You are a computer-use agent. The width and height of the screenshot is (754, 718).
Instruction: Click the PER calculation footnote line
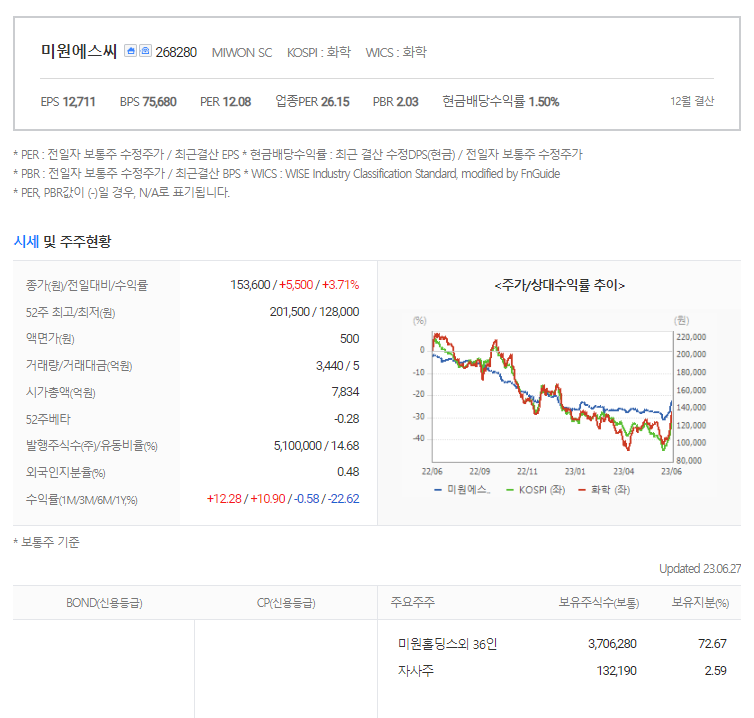point(298,154)
